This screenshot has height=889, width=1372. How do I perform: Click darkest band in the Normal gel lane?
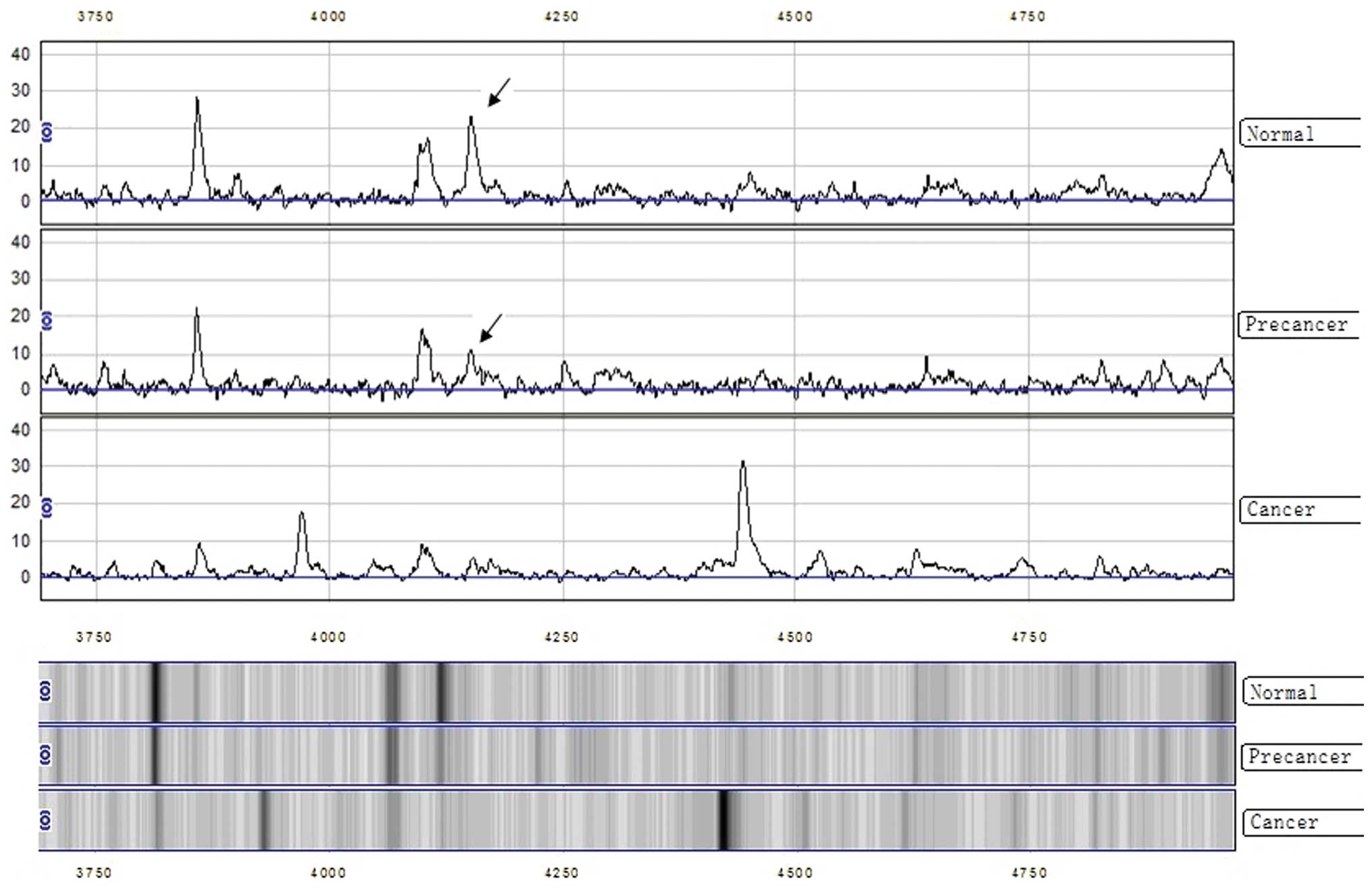(x=155, y=692)
